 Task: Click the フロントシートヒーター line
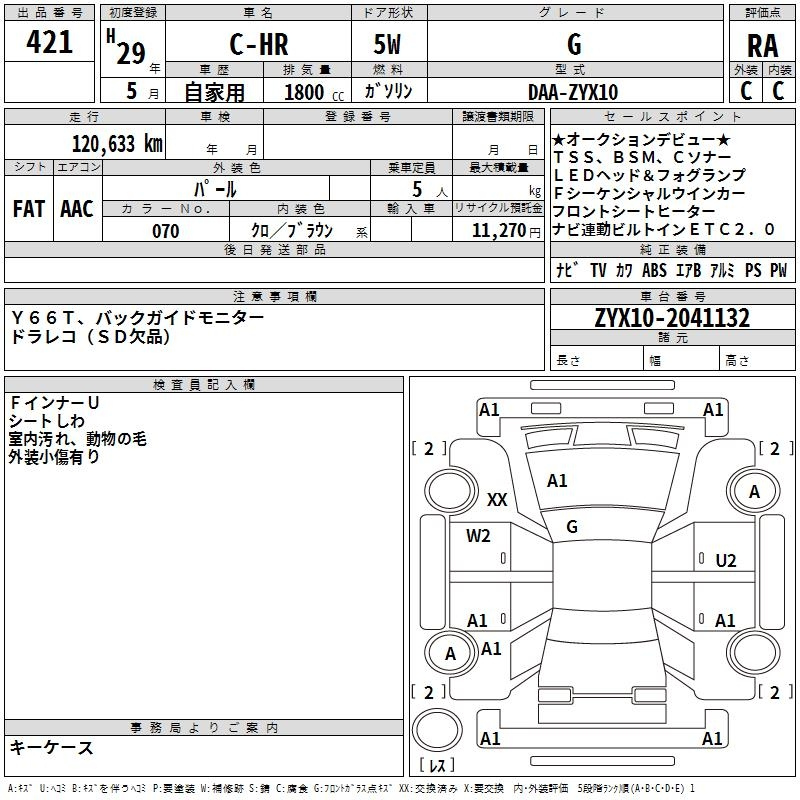click(x=634, y=211)
